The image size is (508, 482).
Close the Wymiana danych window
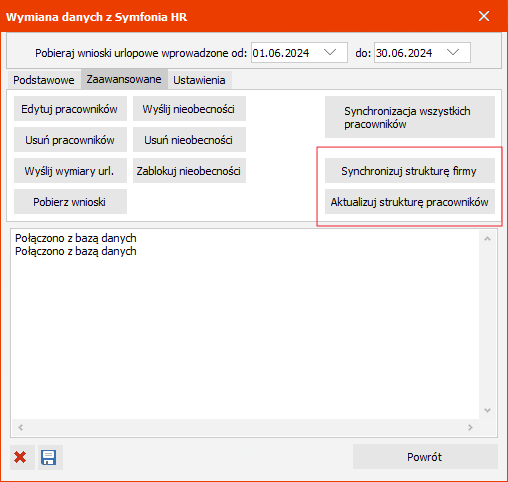click(x=484, y=16)
